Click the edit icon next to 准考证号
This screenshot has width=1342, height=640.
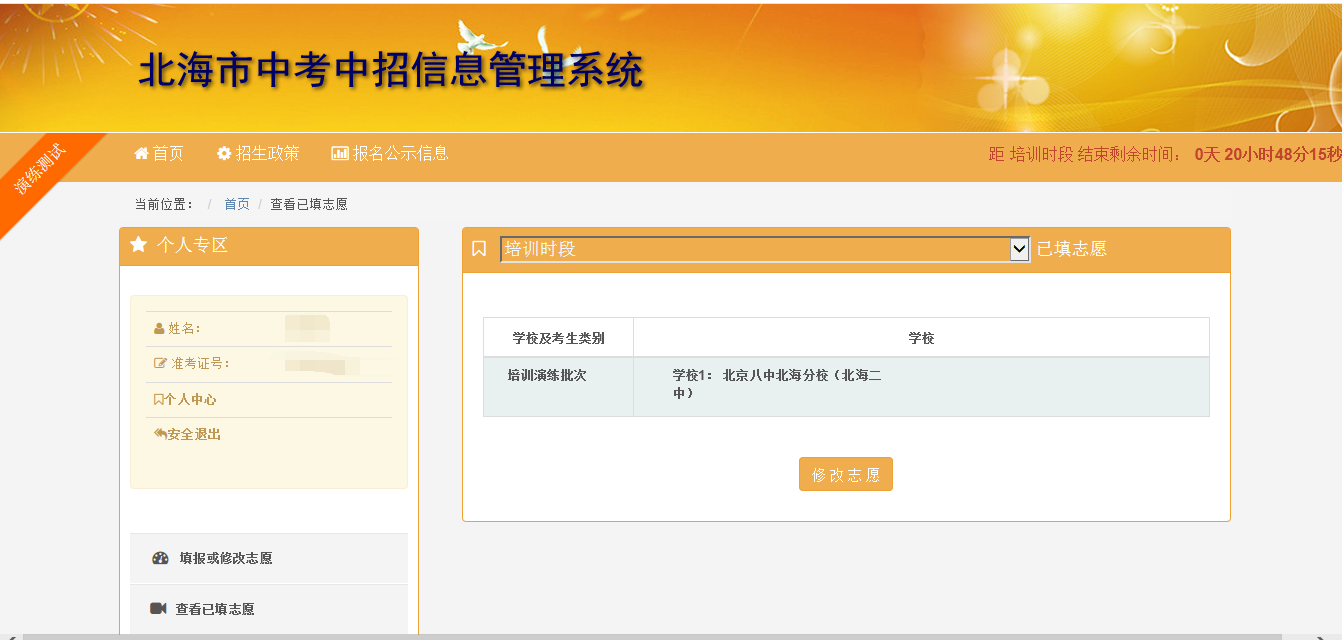[x=160, y=364]
